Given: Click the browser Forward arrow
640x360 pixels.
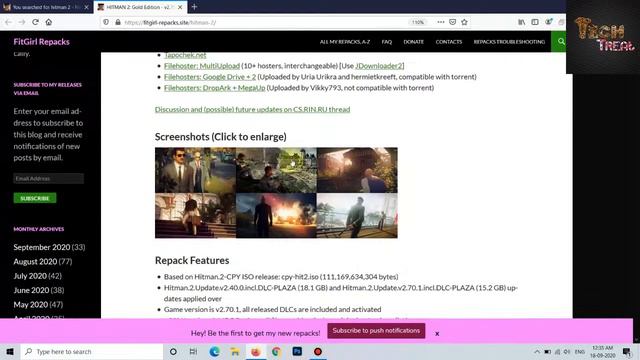Looking at the screenshot, I should [x=22, y=22].
